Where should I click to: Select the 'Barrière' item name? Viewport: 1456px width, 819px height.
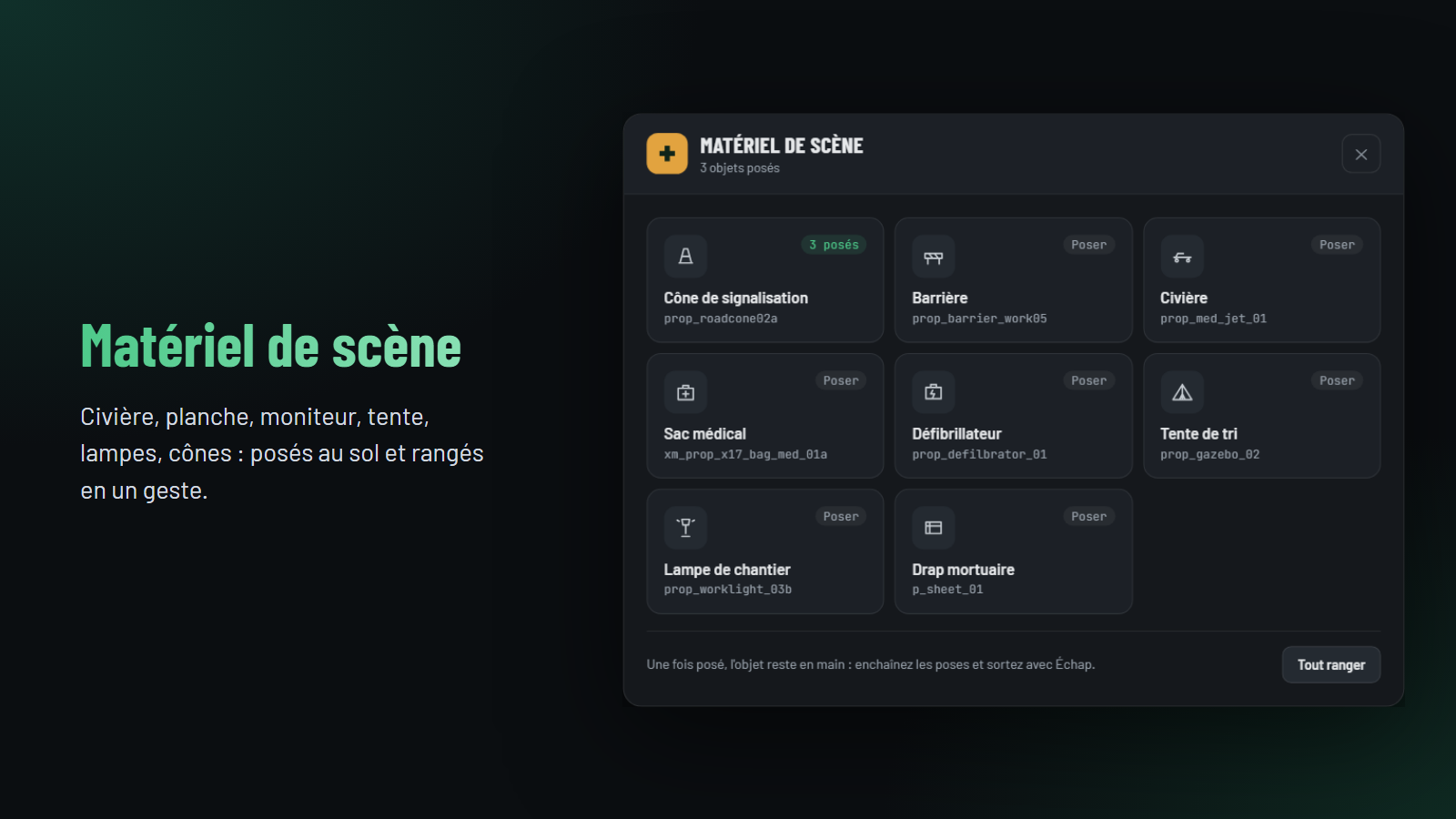click(940, 298)
